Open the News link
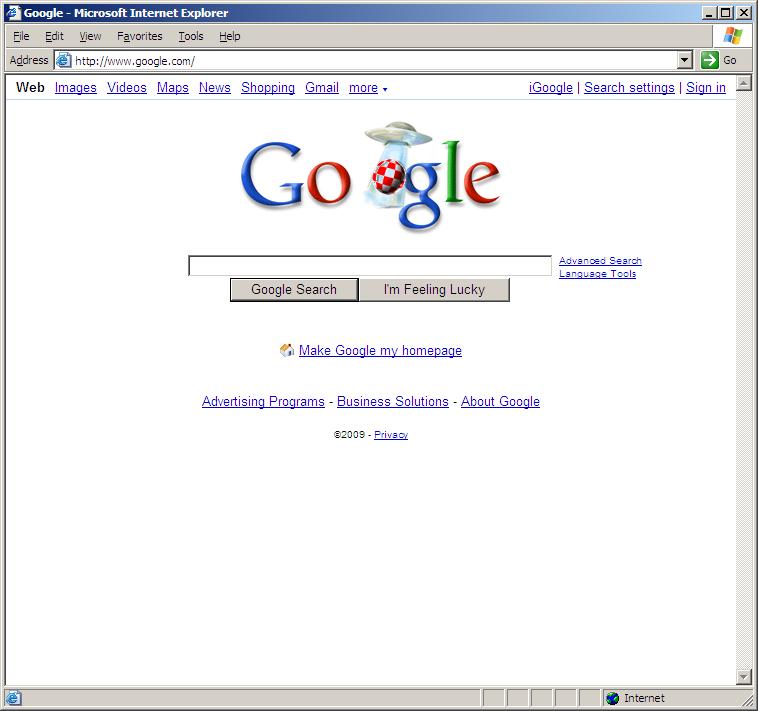 click(215, 87)
